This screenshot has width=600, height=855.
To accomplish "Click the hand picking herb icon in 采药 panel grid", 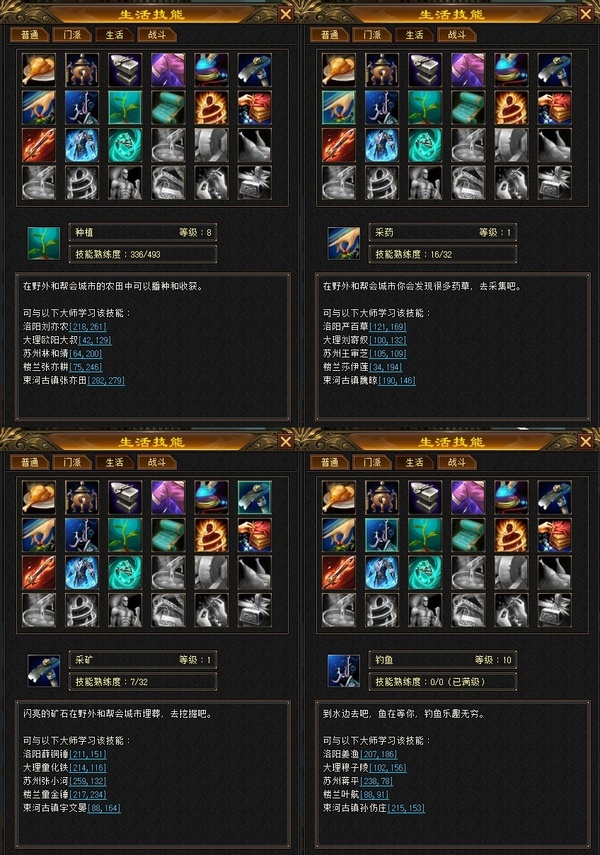I will 339,108.
